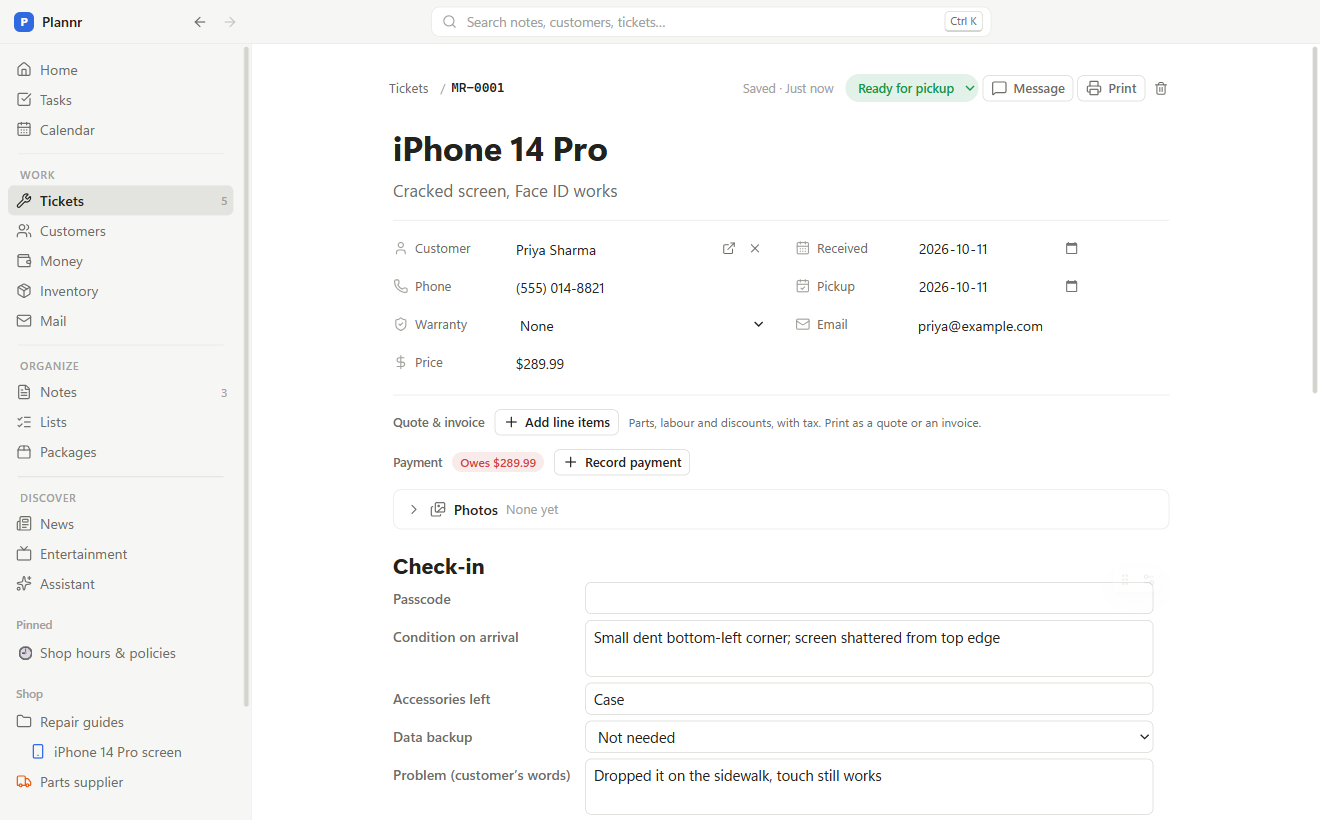This screenshot has width=1320, height=820.
Task: Click the Passcode input field
Action: [869, 598]
